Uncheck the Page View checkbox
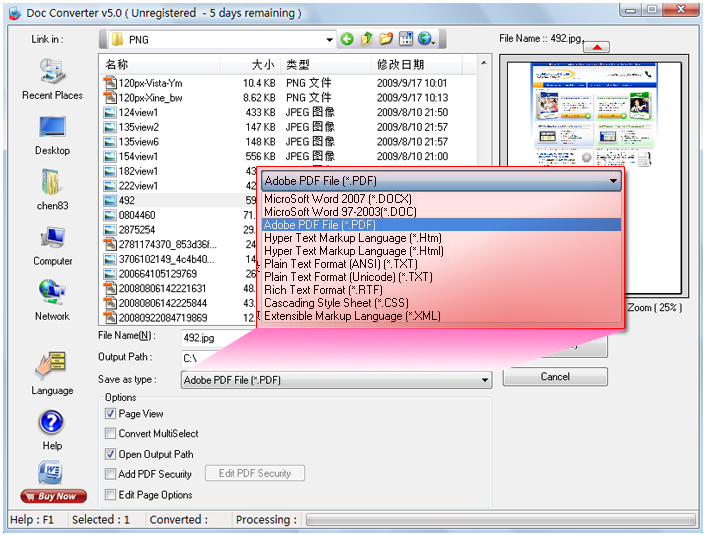 pos(111,414)
